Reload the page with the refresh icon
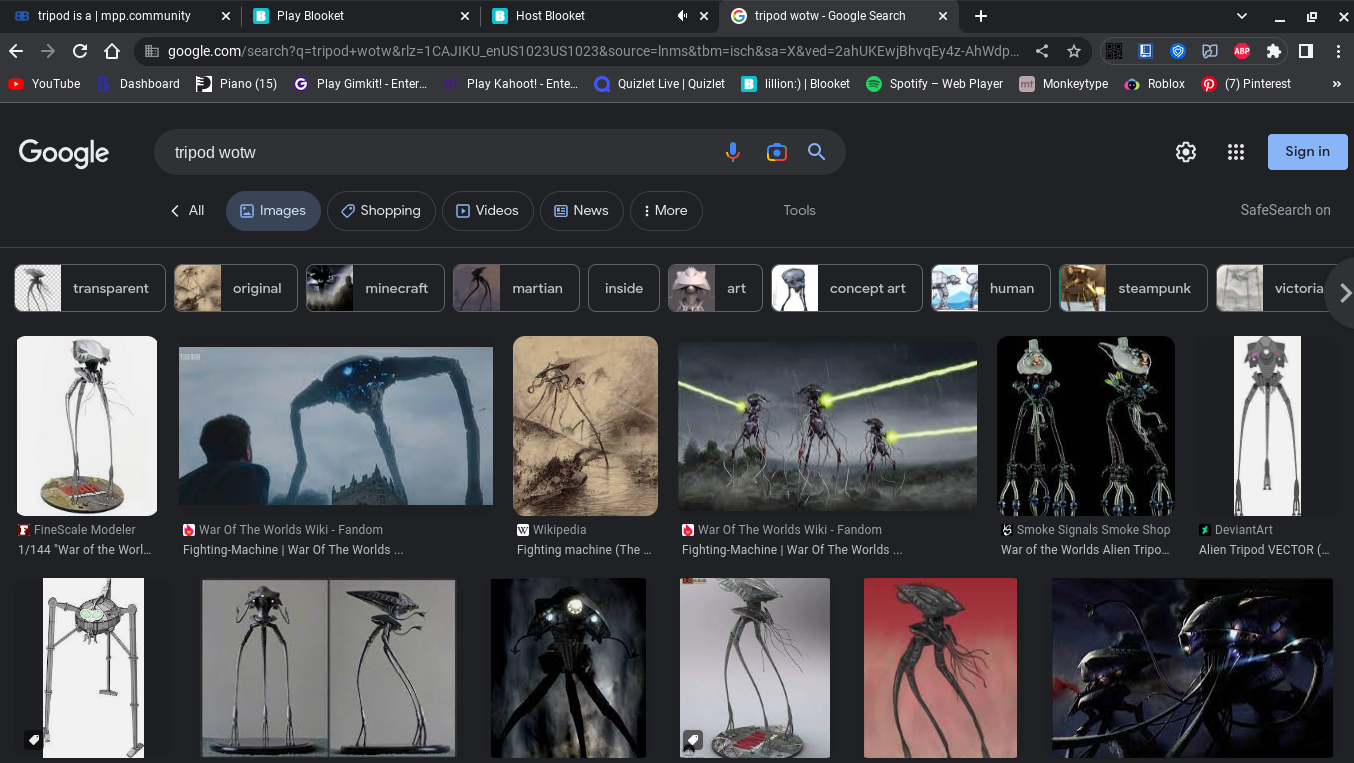 (x=80, y=51)
